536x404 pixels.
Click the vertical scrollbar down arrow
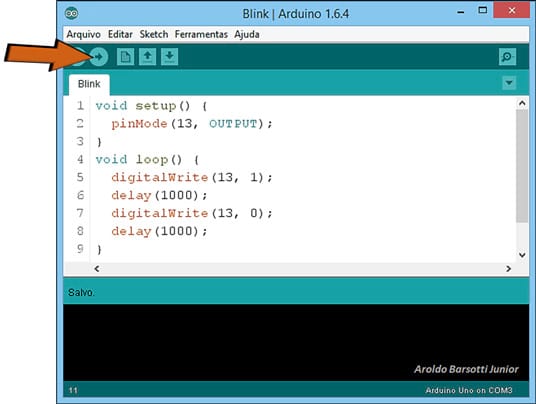(522, 255)
